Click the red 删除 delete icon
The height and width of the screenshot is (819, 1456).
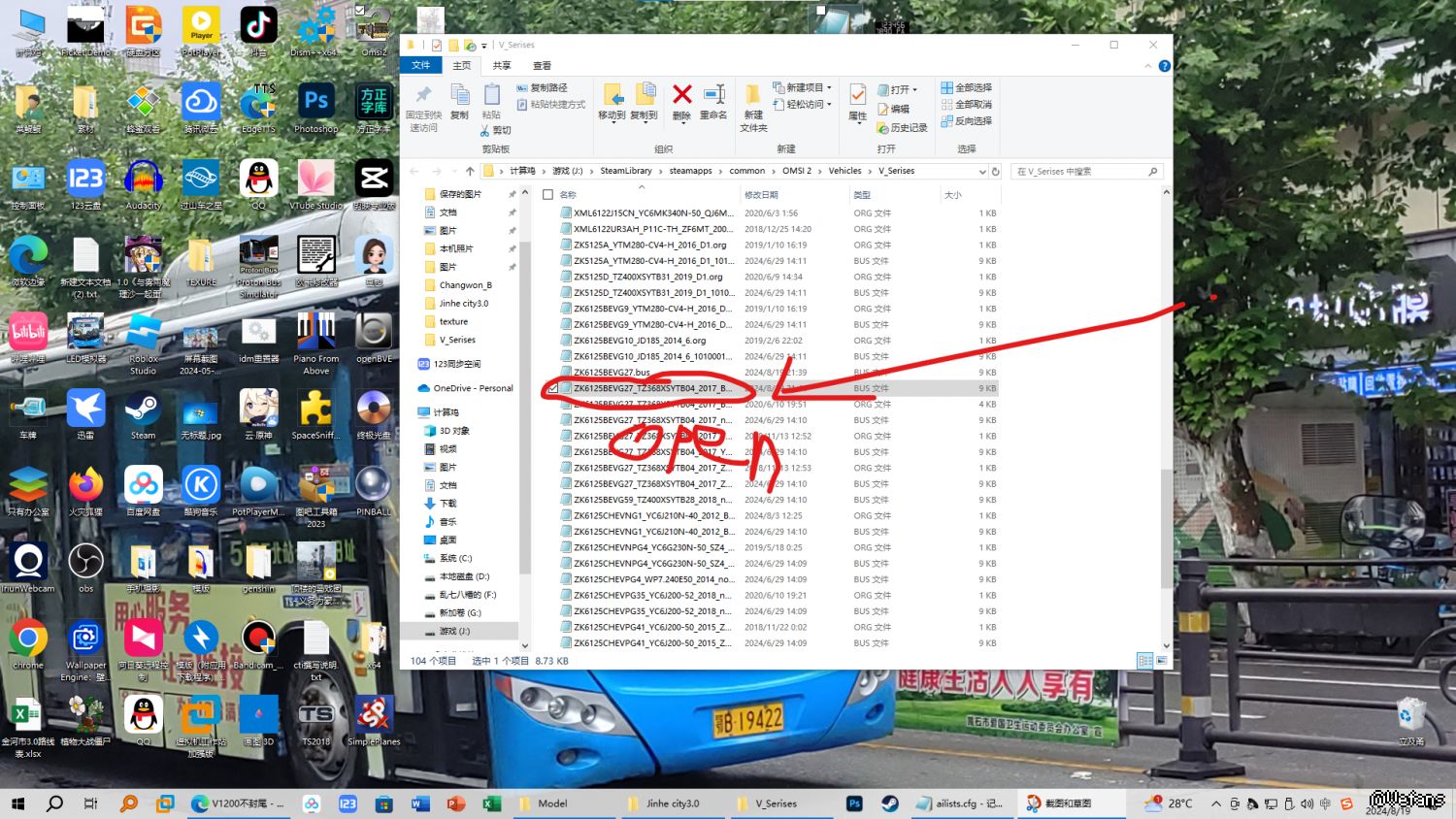[682, 95]
